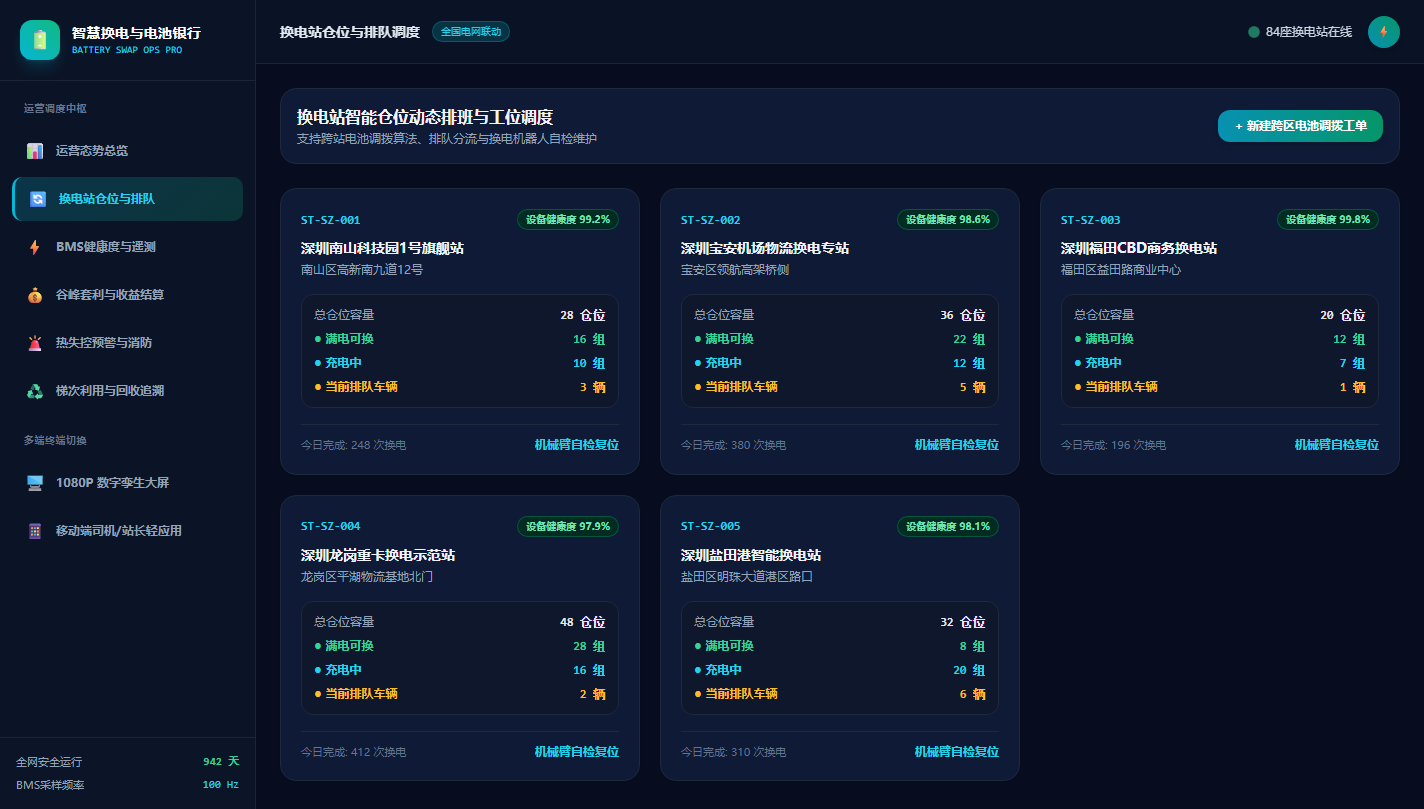Select 换电站仓位与排队 menu item
Viewport: 1424px width, 809px height.
[127, 199]
